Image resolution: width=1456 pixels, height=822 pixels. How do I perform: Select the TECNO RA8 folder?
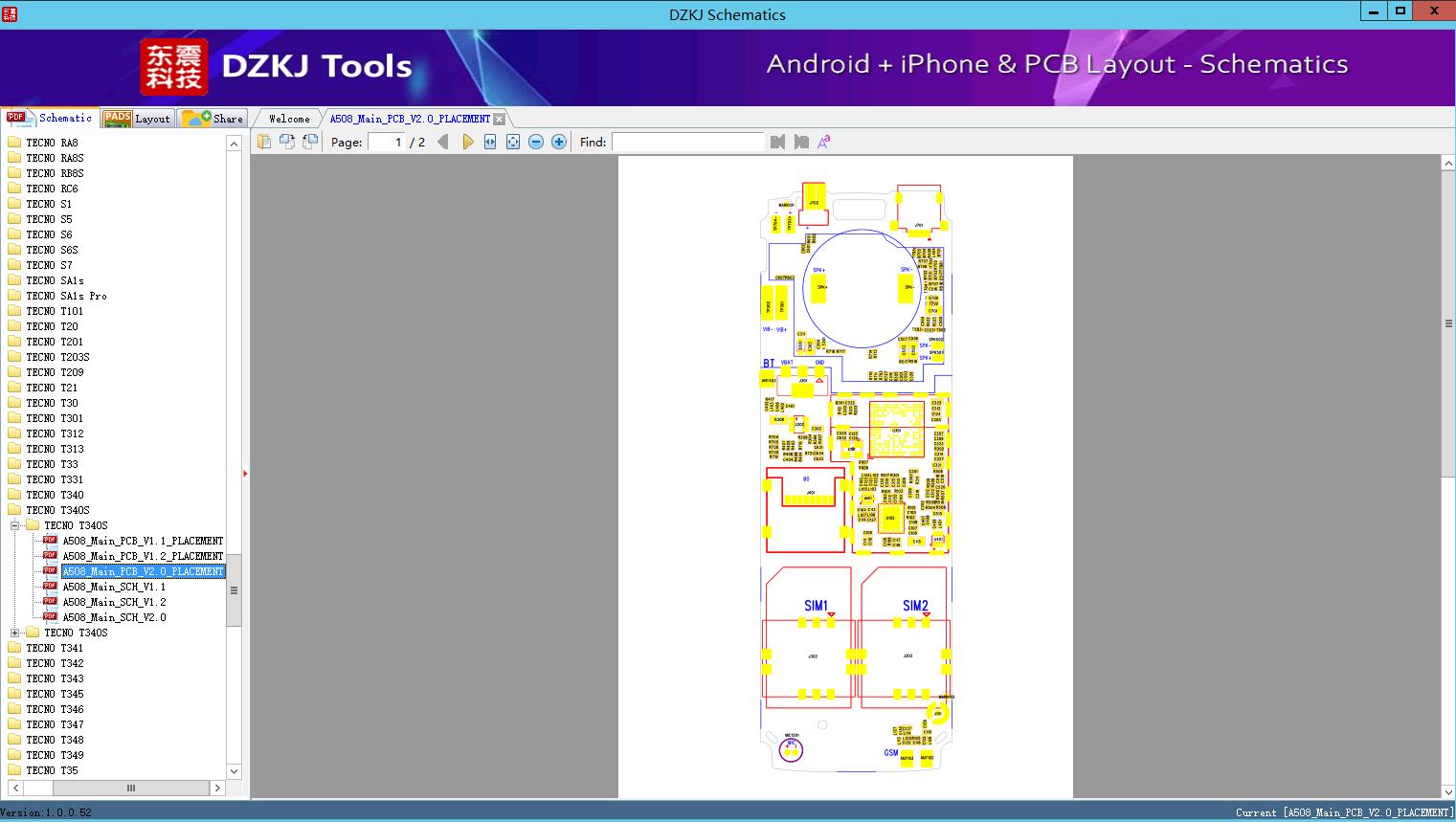(52, 143)
